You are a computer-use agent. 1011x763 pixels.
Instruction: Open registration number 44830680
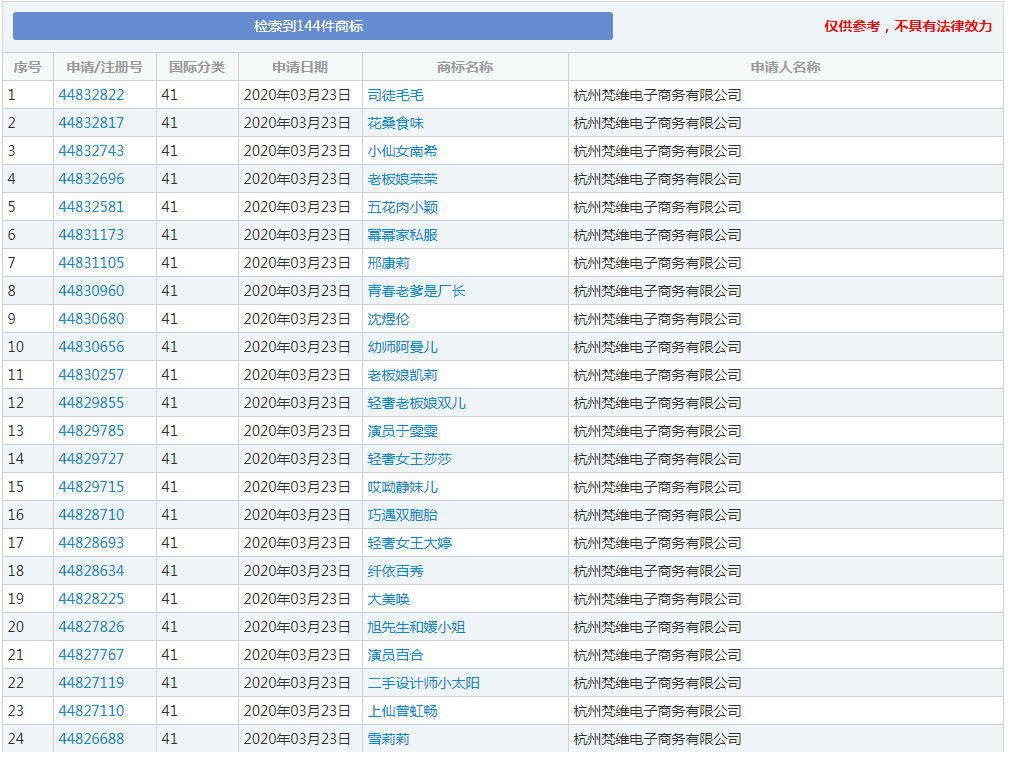[x=91, y=319]
